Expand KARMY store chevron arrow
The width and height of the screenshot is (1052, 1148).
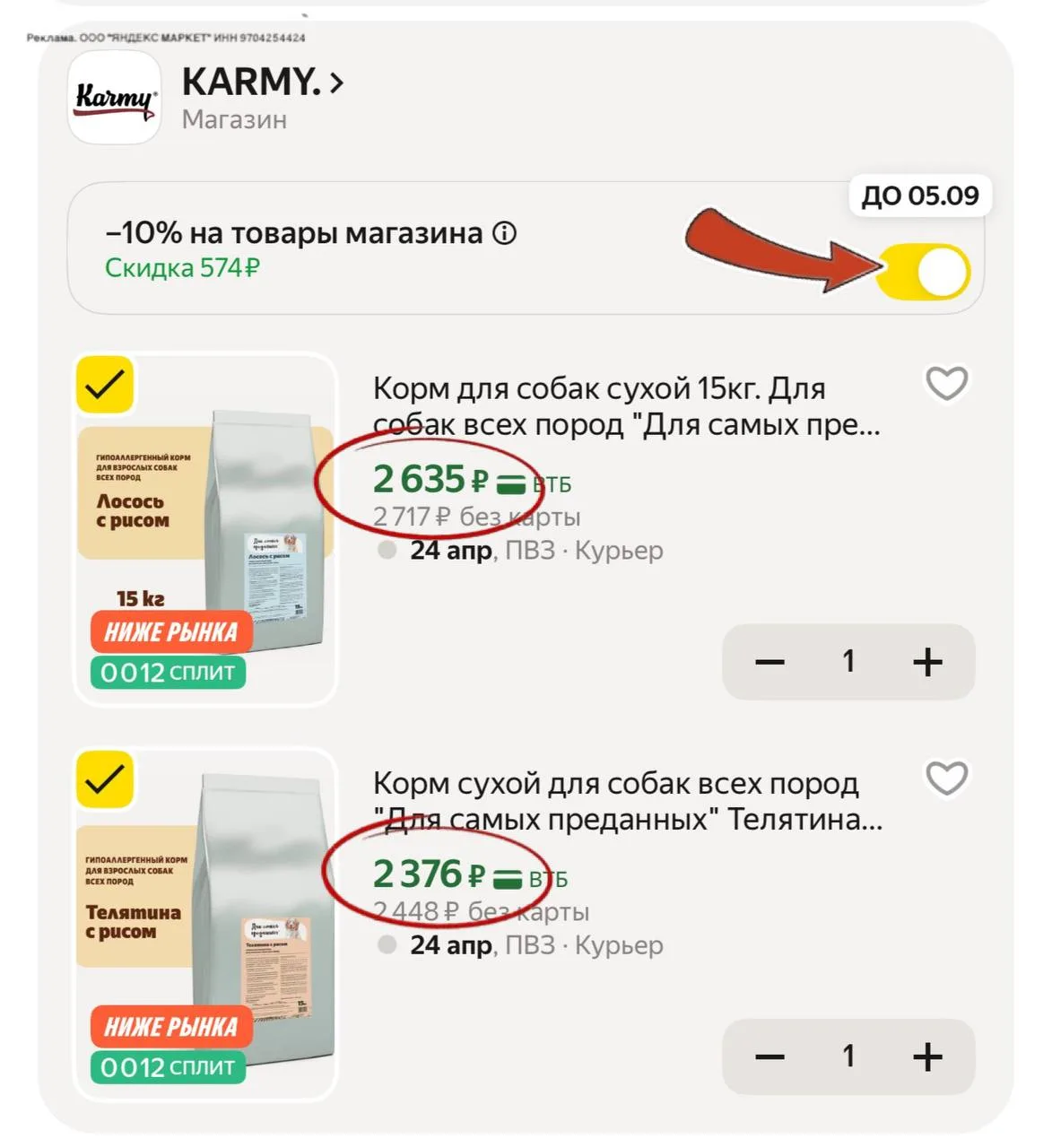click(x=336, y=83)
